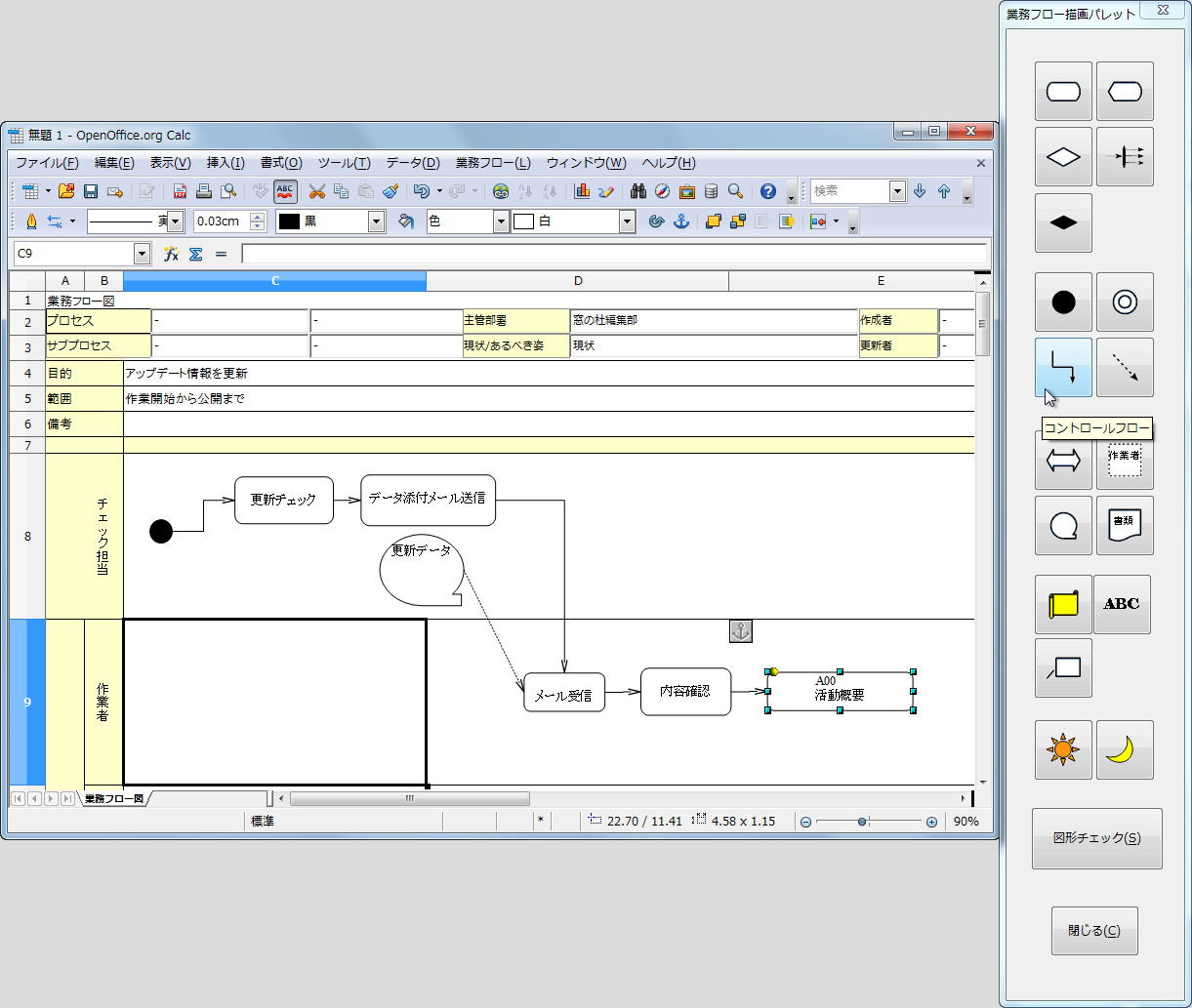Select the decision diamond shape tool

point(1063,157)
